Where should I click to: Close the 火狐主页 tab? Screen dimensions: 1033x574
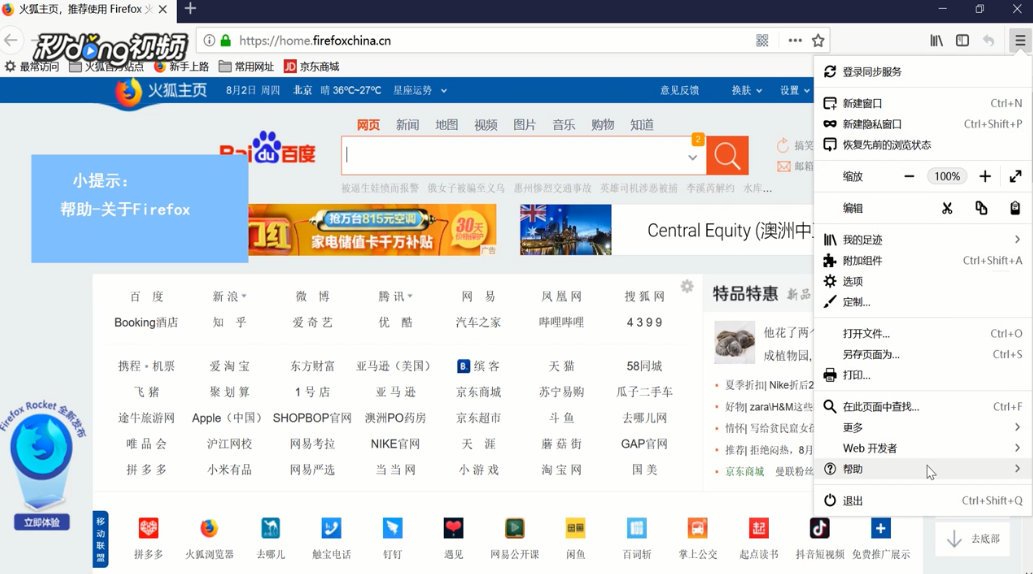(163, 9)
